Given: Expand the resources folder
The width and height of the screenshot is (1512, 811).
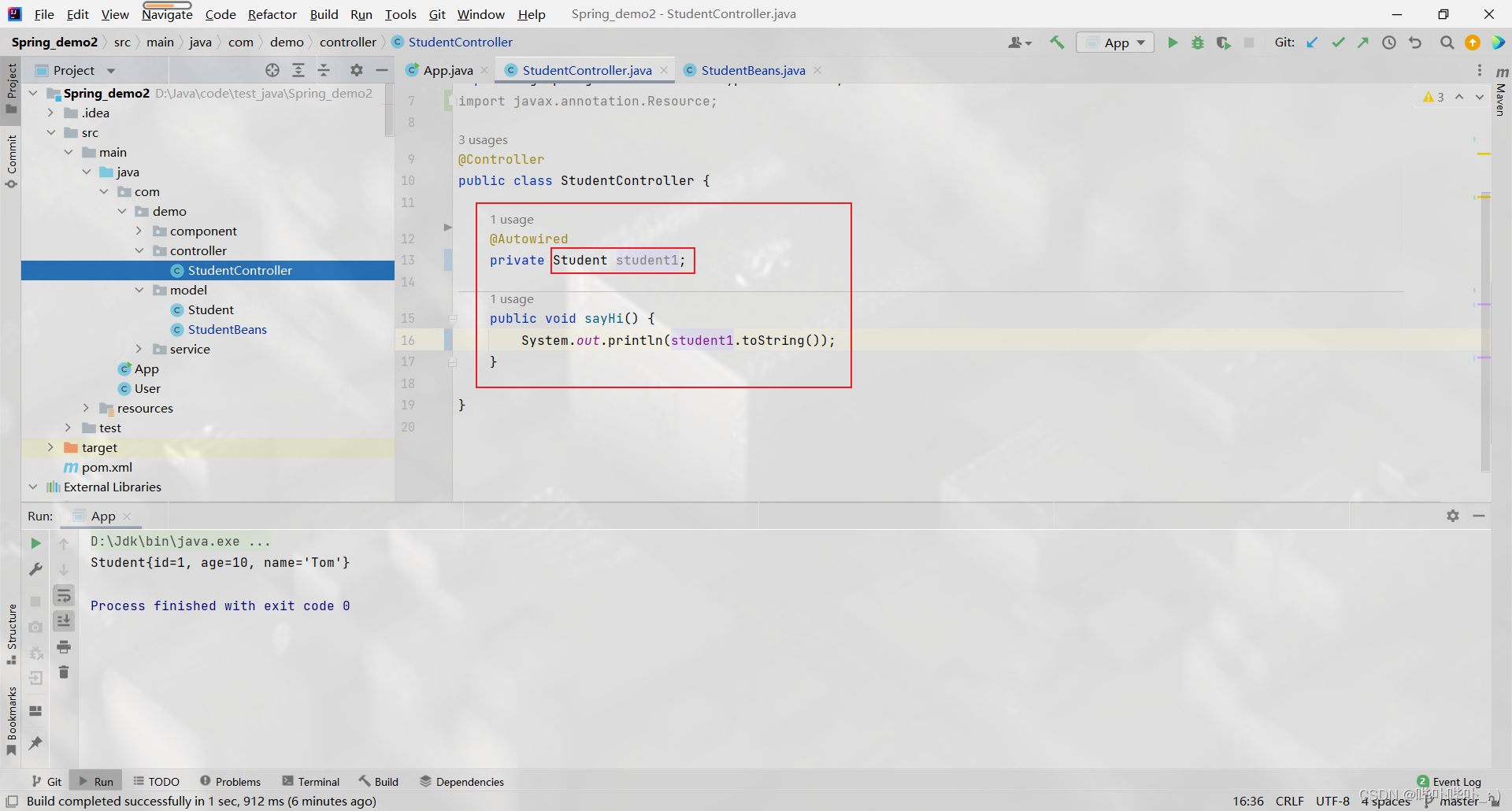Looking at the screenshot, I should pos(87,408).
